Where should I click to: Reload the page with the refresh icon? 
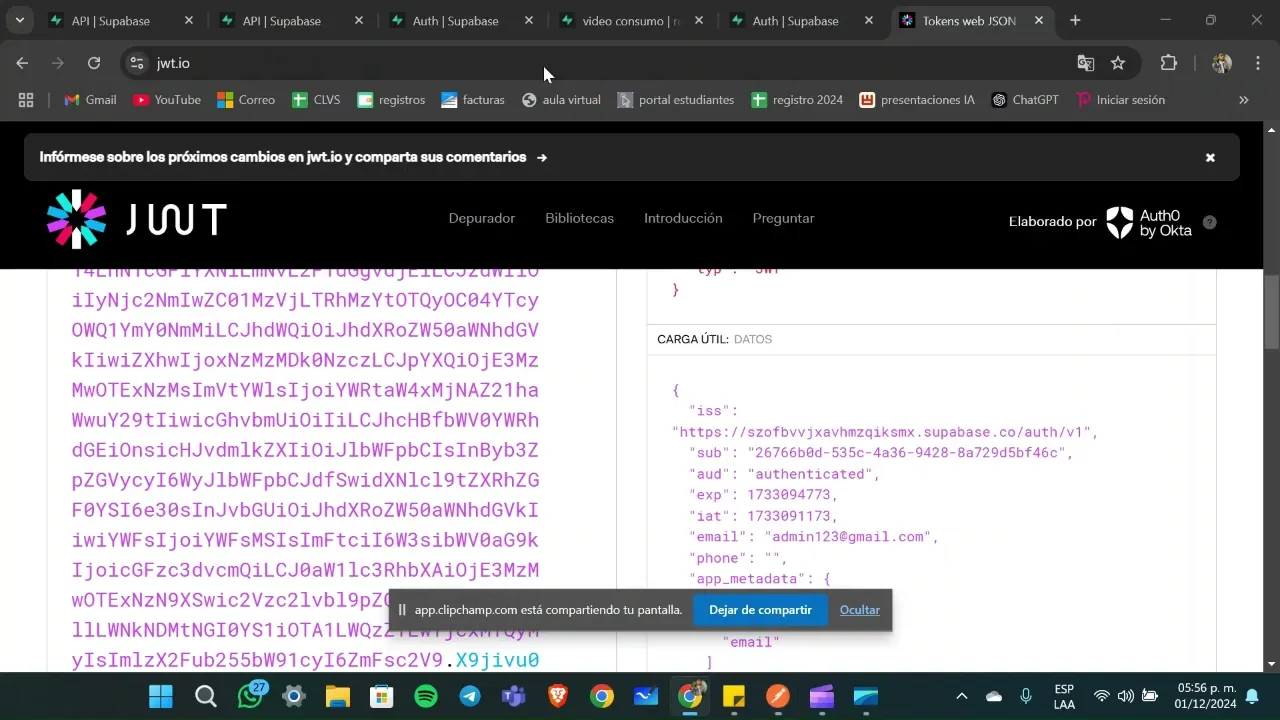94,63
